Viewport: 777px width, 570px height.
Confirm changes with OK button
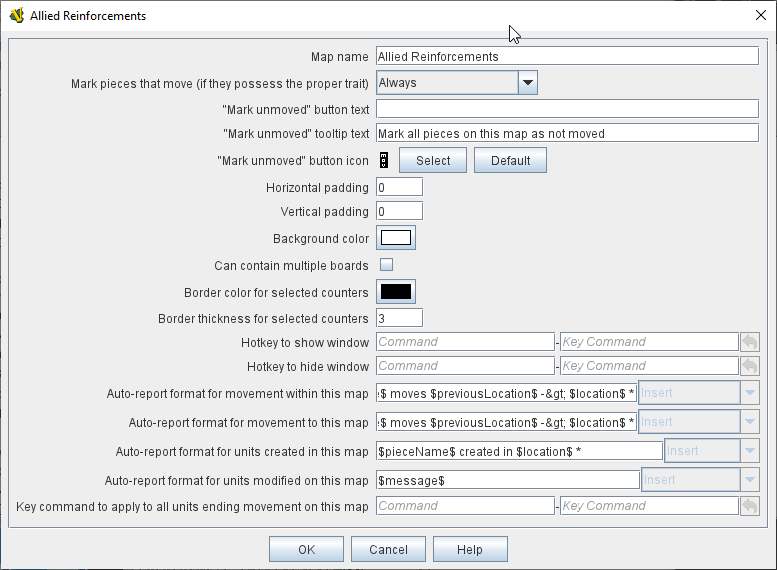pyautogui.click(x=306, y=549)
